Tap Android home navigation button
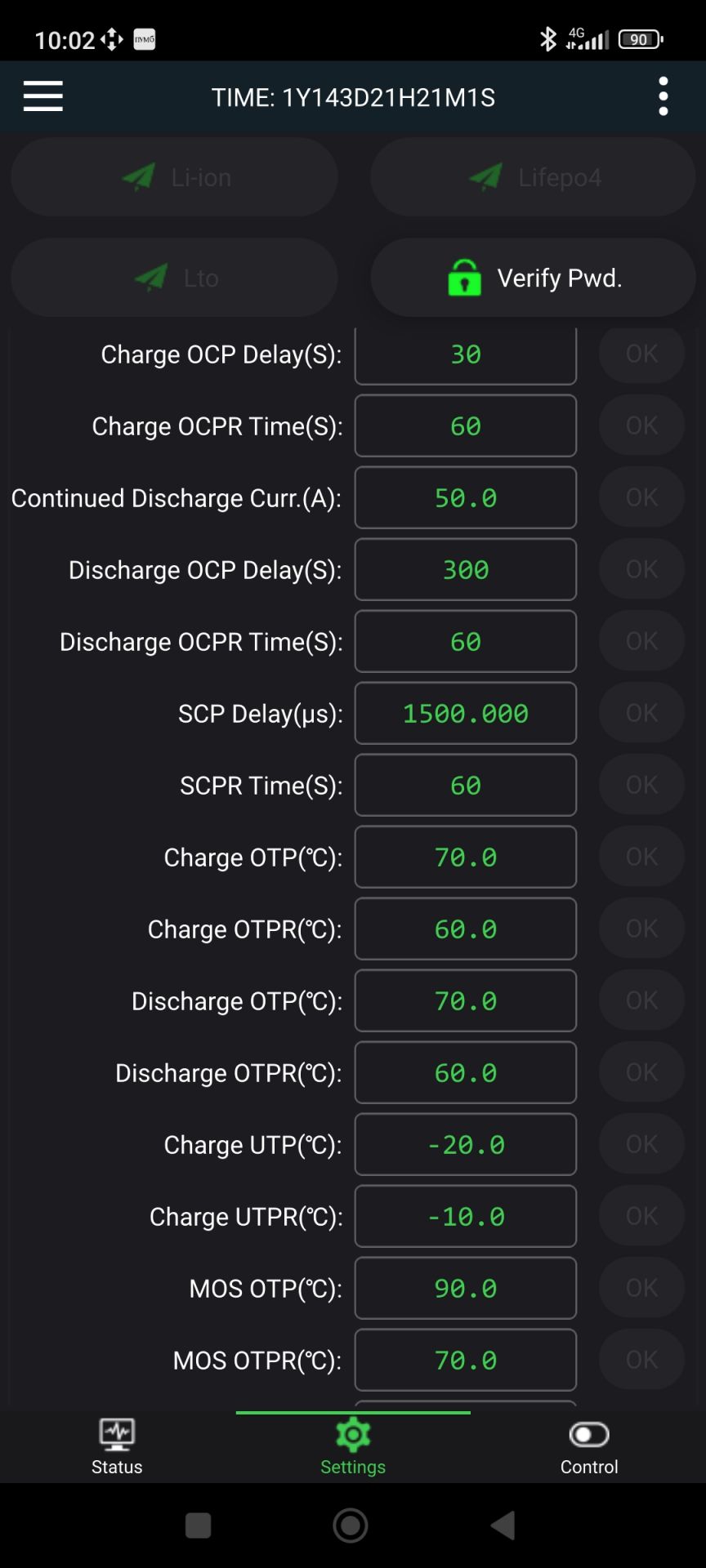The image size is (706, 1568). [351, 1526]
